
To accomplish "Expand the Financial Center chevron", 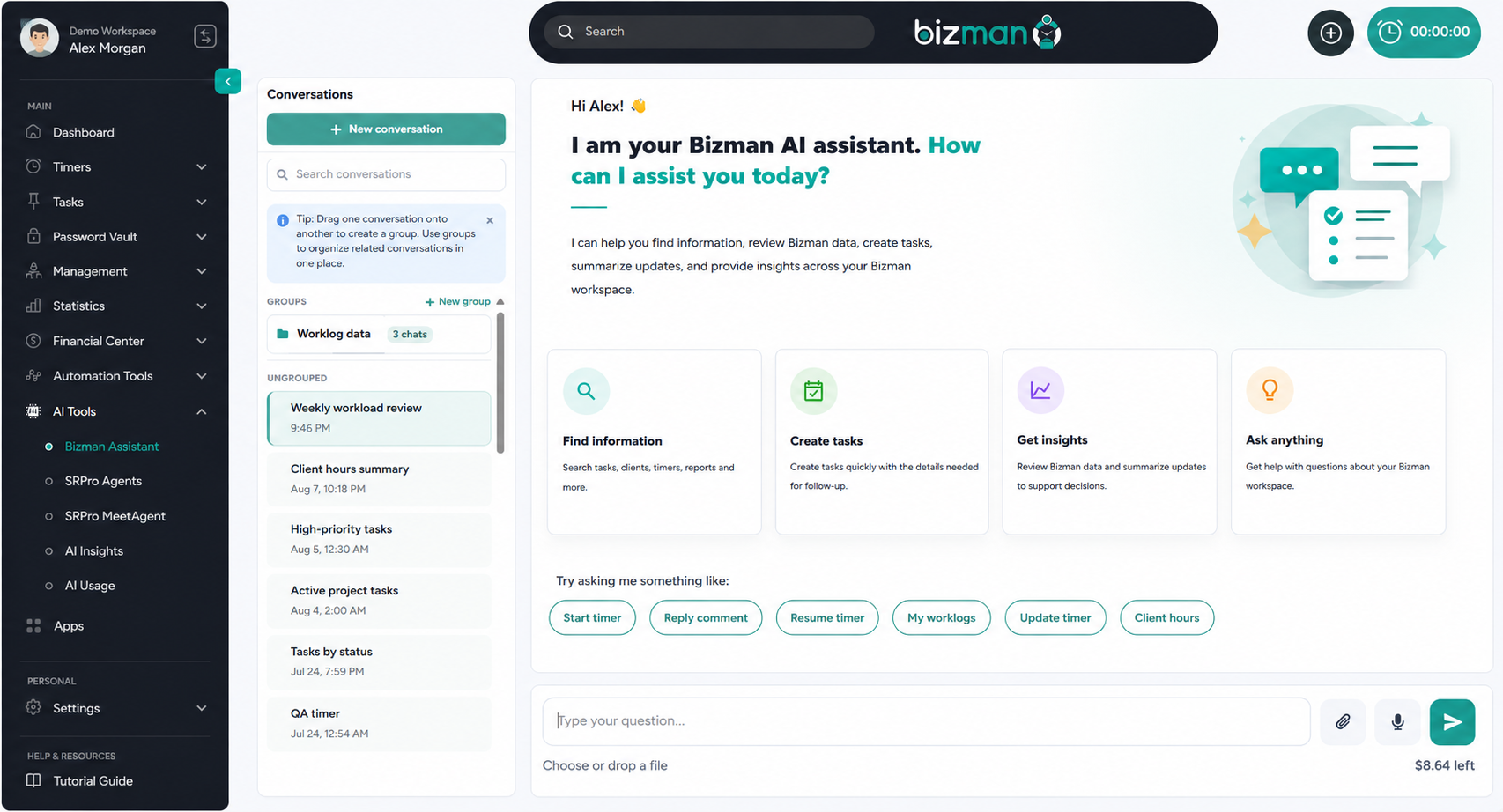I will [202, 341].
